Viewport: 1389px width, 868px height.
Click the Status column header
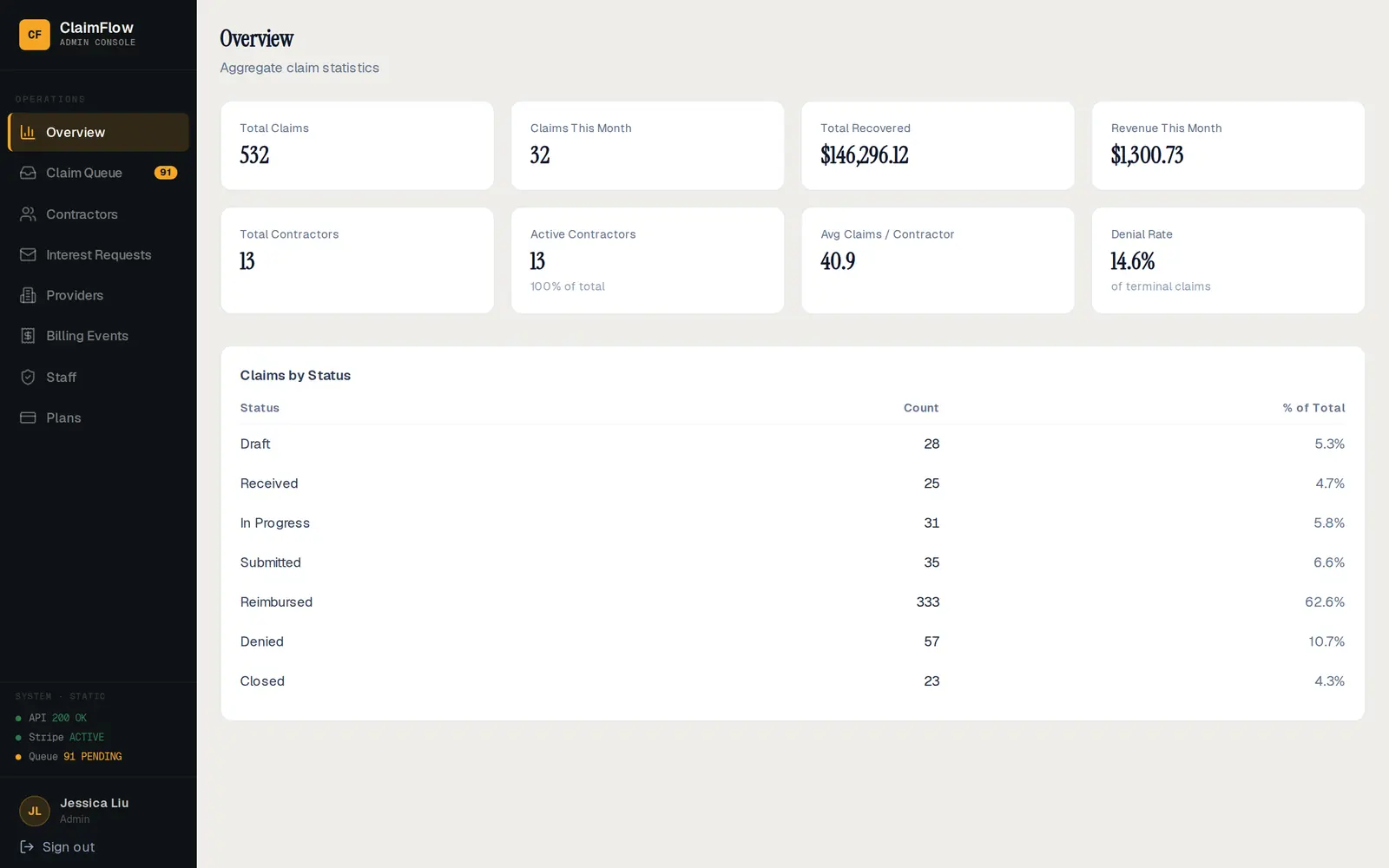point(260,408)
